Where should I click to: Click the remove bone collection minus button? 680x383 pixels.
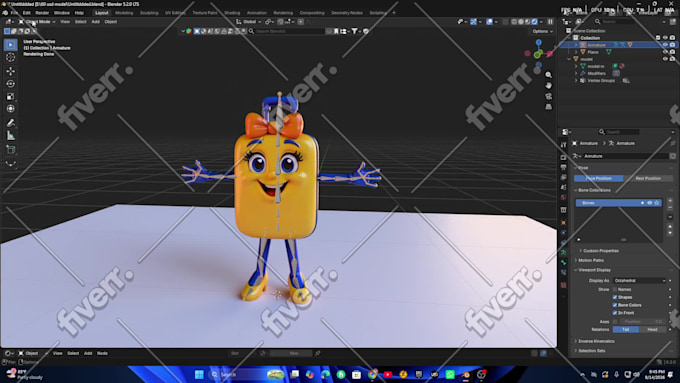tap(670, 208)
